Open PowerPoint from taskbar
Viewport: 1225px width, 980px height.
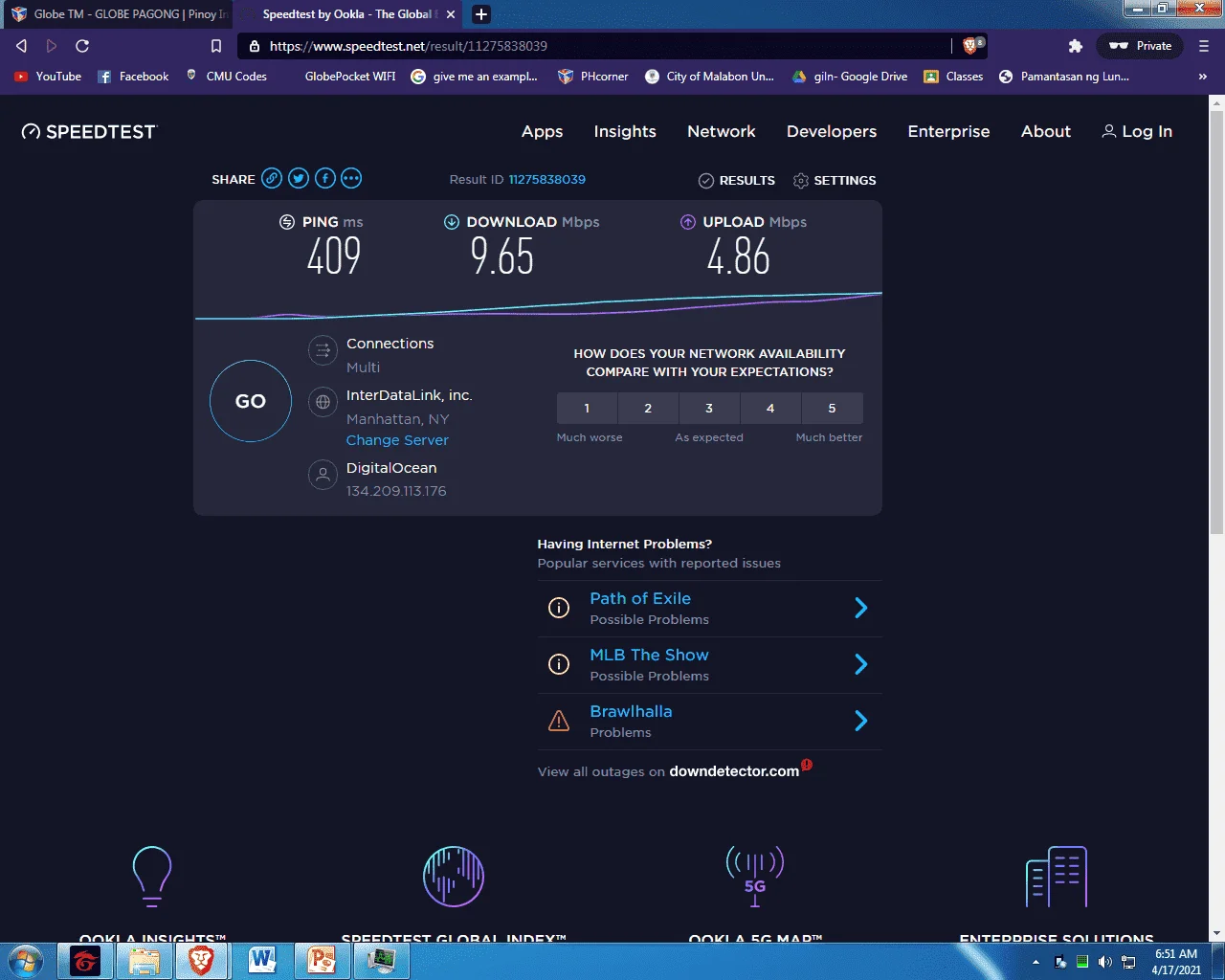tap(321, 961)
